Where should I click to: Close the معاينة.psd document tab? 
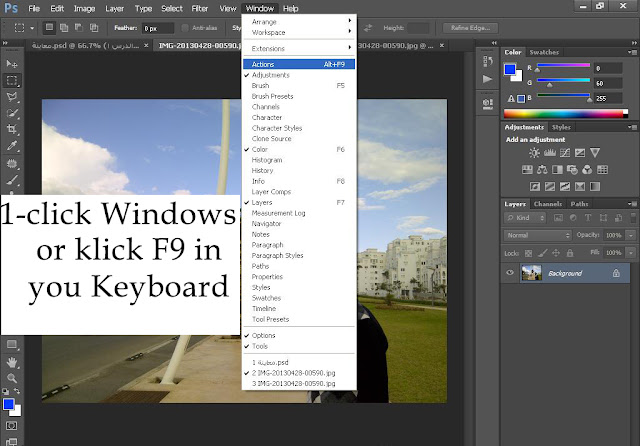(x=146, y=45)
